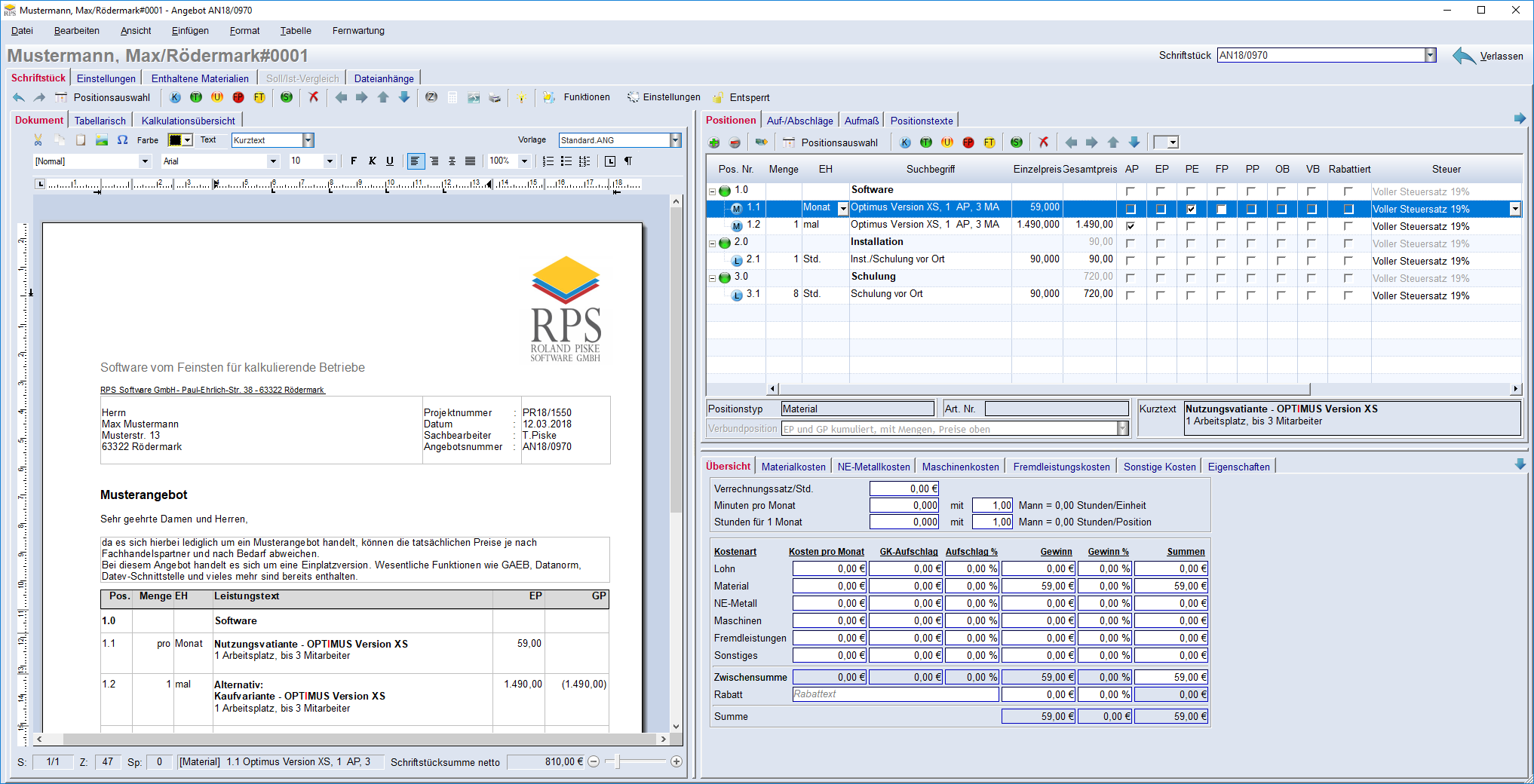This screenshot has height=784, width=1534.
Task: Open the font size 10 dropdown
Action: pos(330,161)
